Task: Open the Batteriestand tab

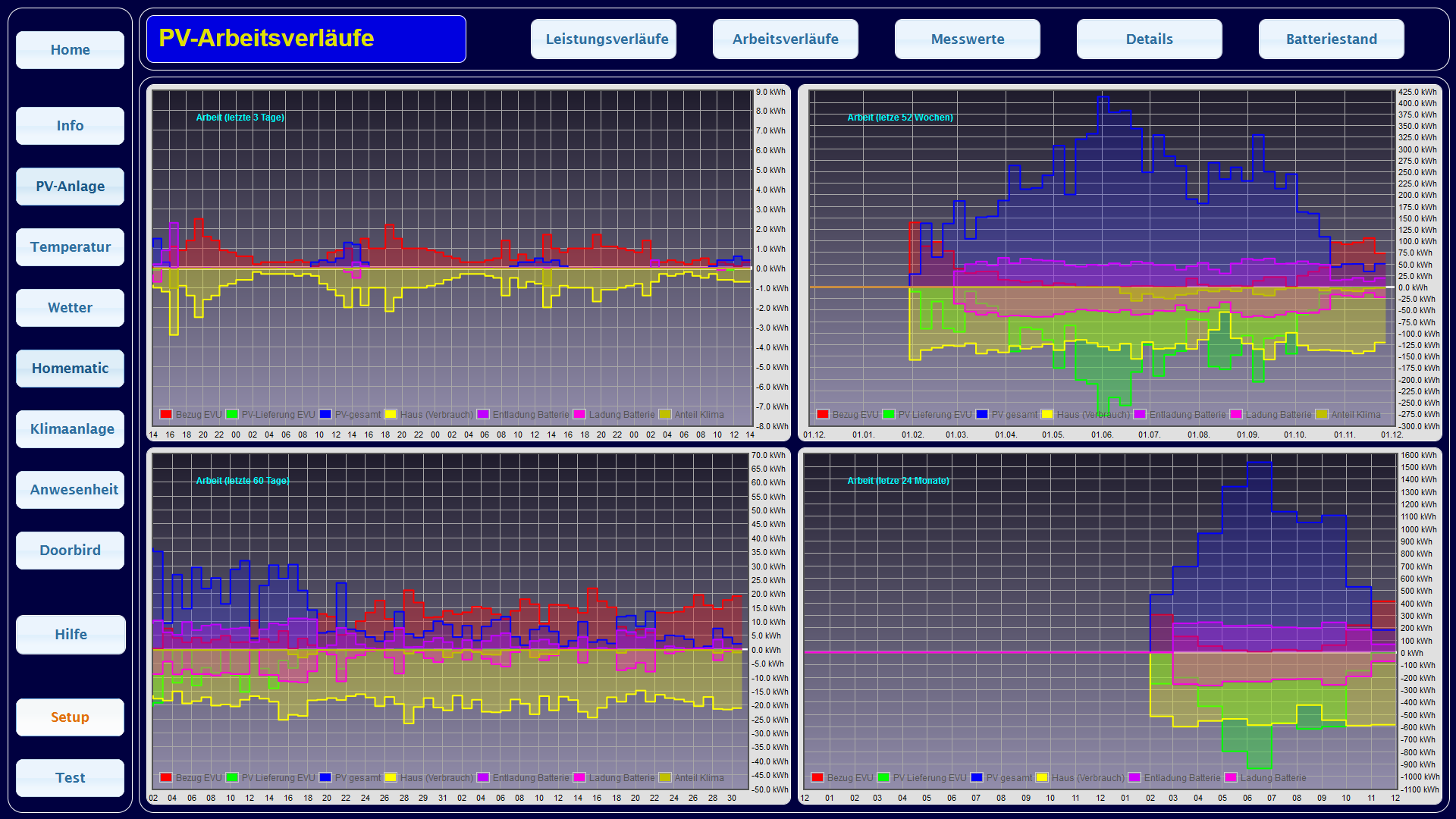Action: [x=1332, y=39]
